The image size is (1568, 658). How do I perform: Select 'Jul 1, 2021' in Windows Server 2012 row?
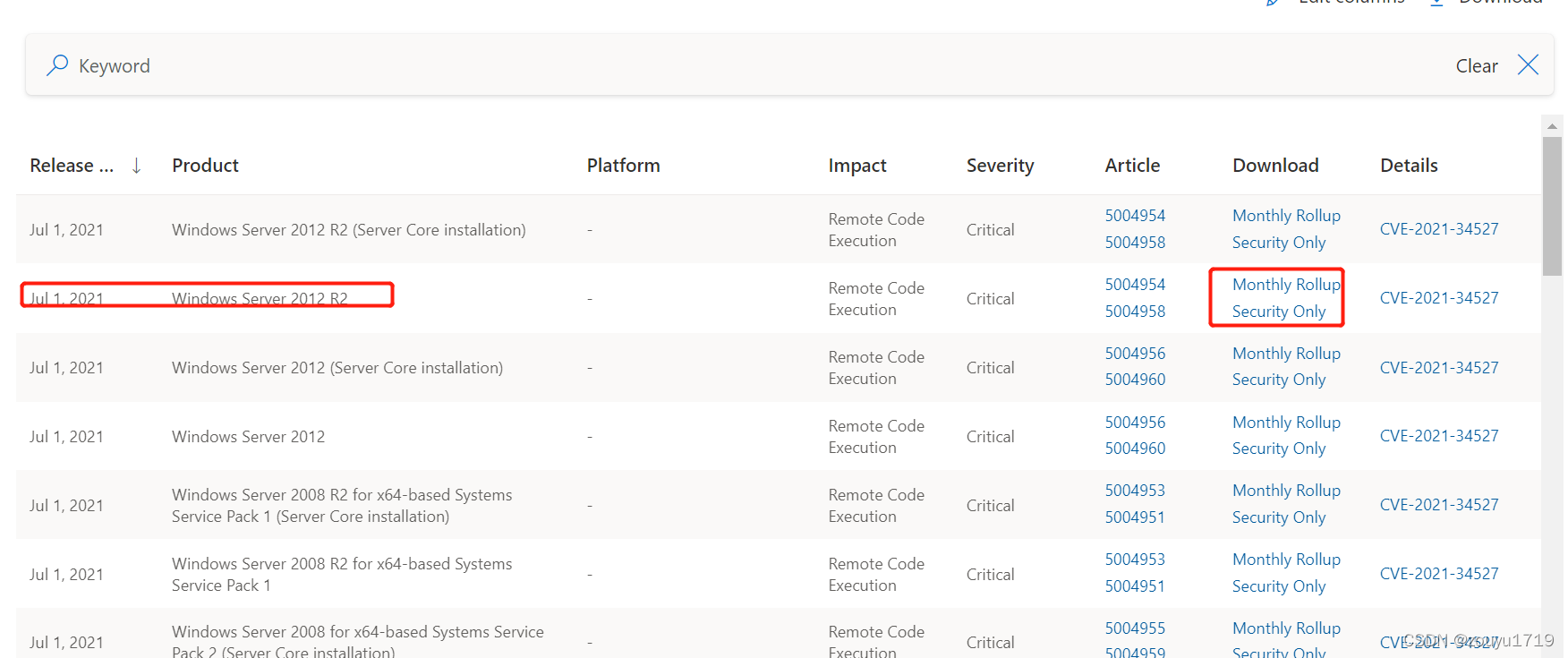tap(66, 437)
